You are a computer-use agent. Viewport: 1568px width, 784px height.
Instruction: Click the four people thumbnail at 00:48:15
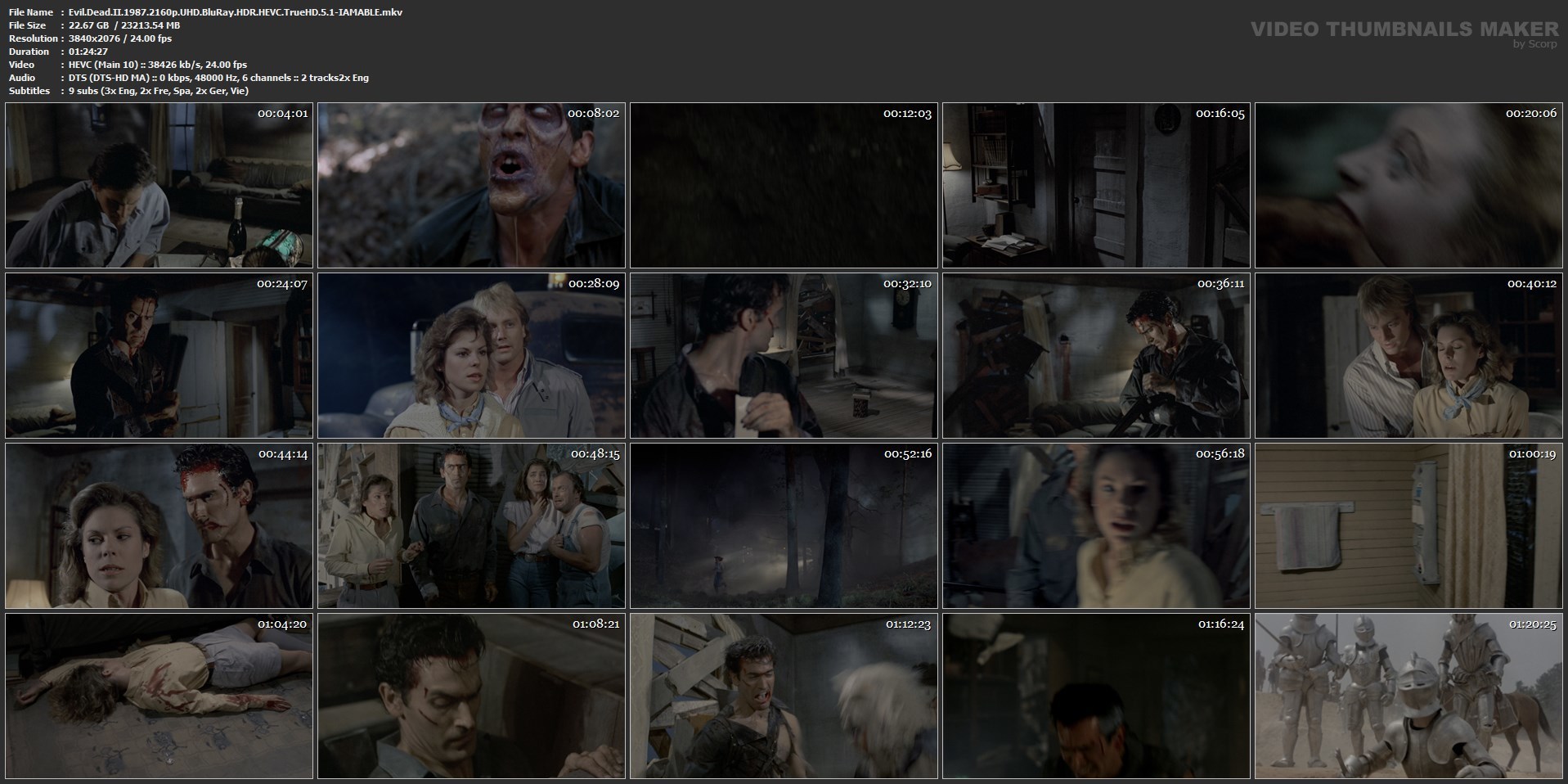pos(471,526)
